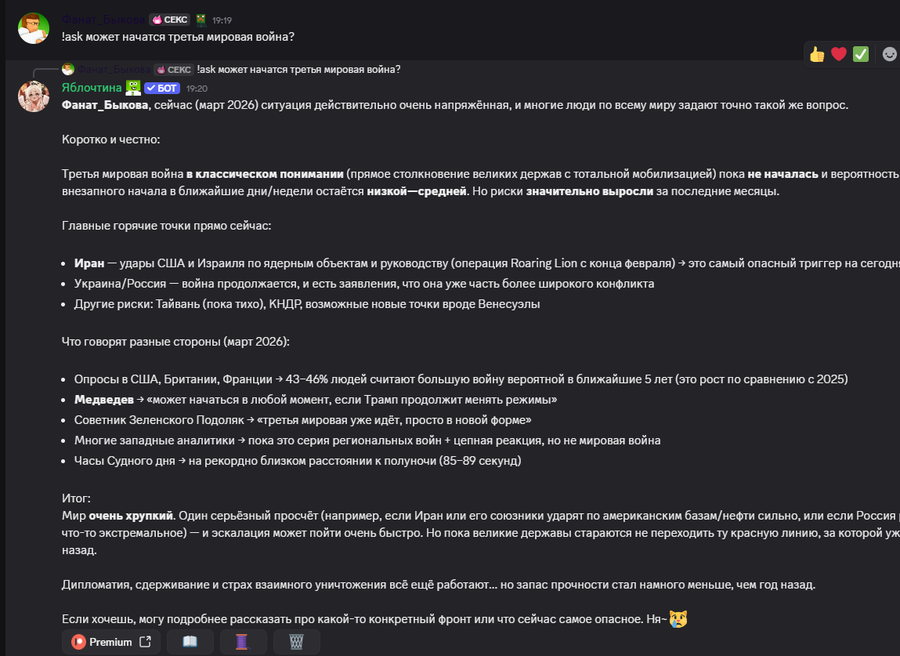
Task: Open the Яблочтина bot avatar
Action: [34, 96]
